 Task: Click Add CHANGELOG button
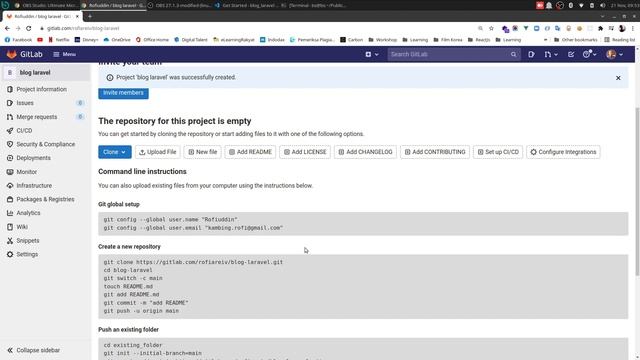tap(365, 152)
